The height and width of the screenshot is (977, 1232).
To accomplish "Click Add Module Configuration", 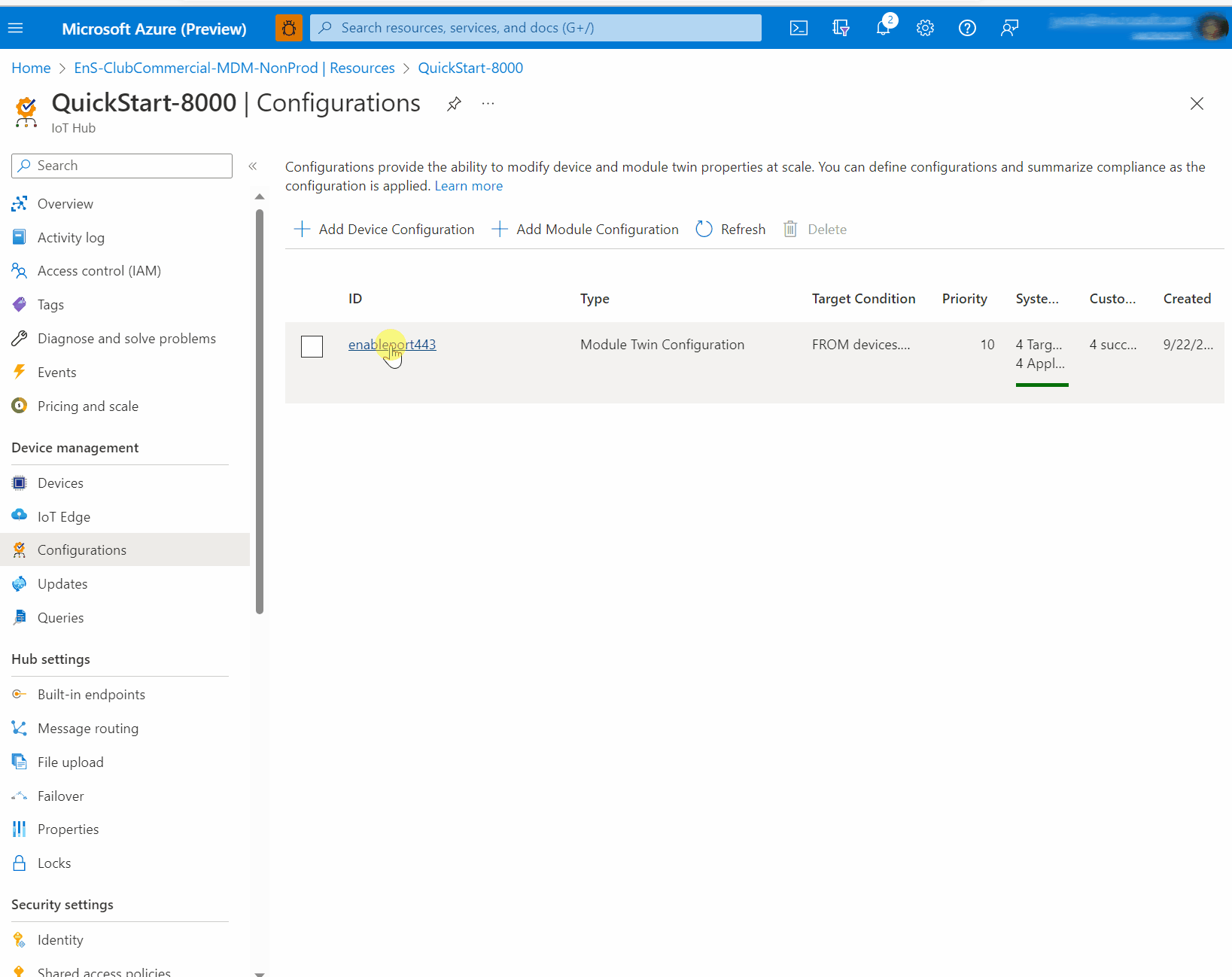I will pos(585,230).
